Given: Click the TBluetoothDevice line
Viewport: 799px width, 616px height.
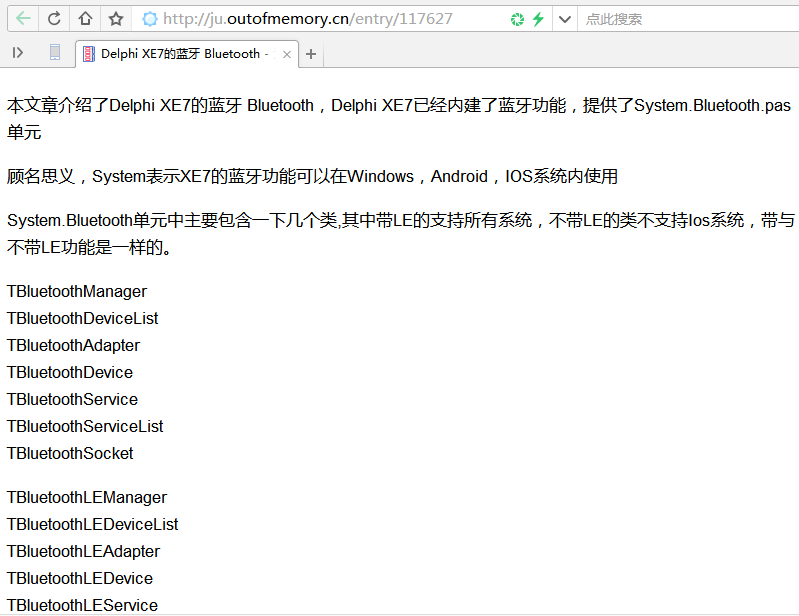Looking at the screenshot, I should (70, 372).
